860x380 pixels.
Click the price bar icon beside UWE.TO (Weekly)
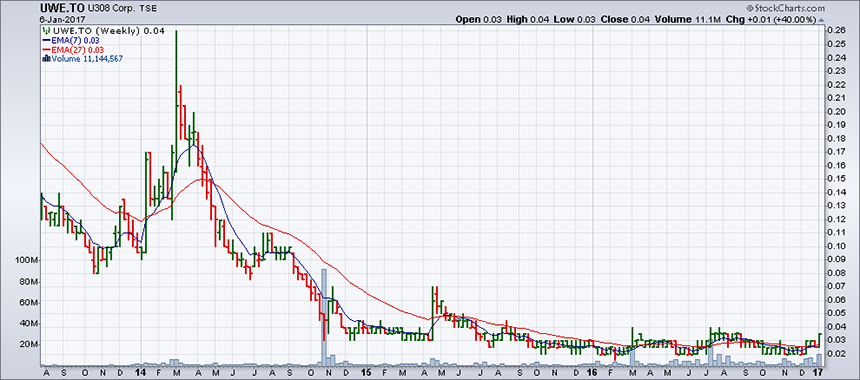click(x=47, y=31)
